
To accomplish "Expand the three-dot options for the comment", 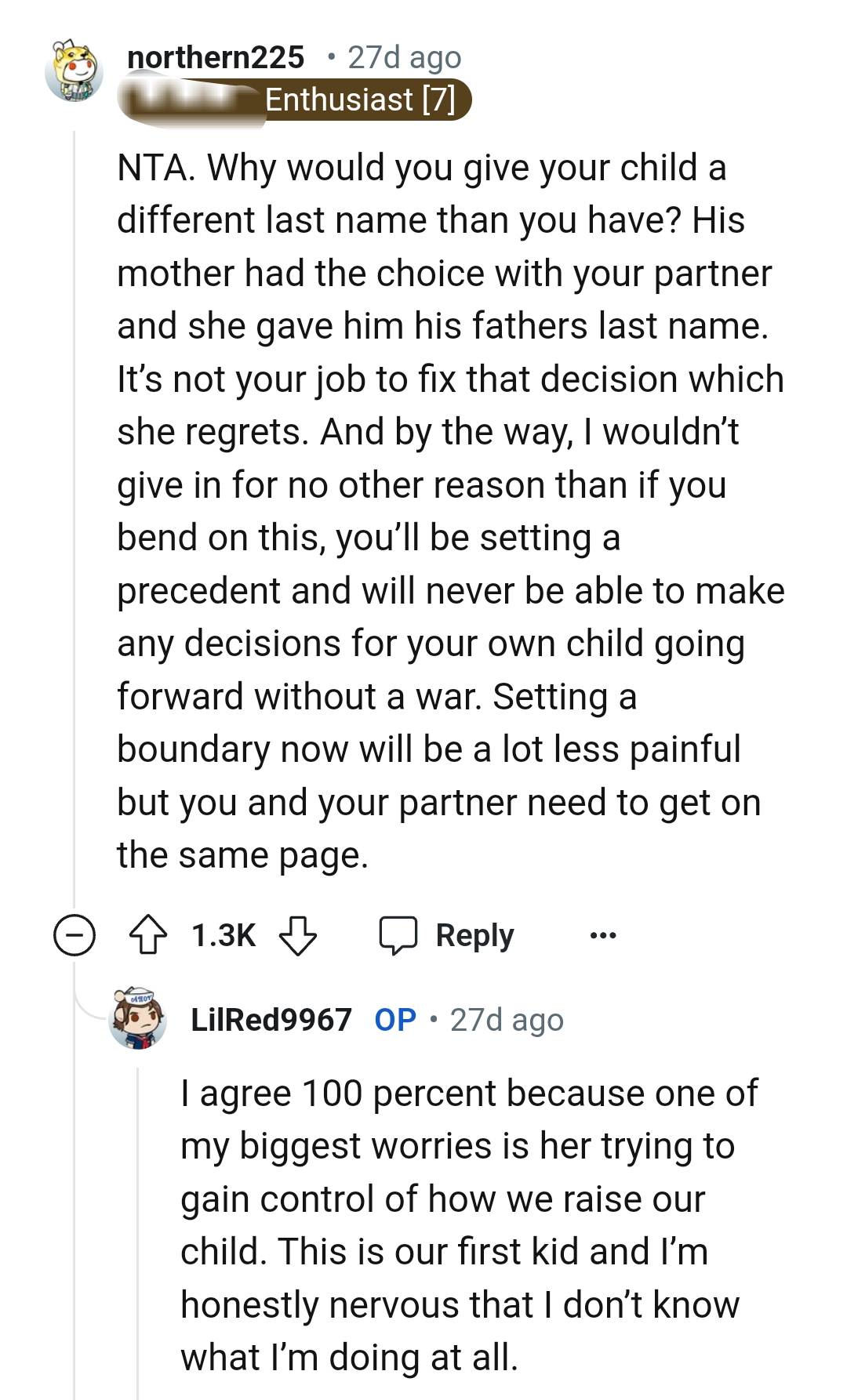I will point(604,934).
